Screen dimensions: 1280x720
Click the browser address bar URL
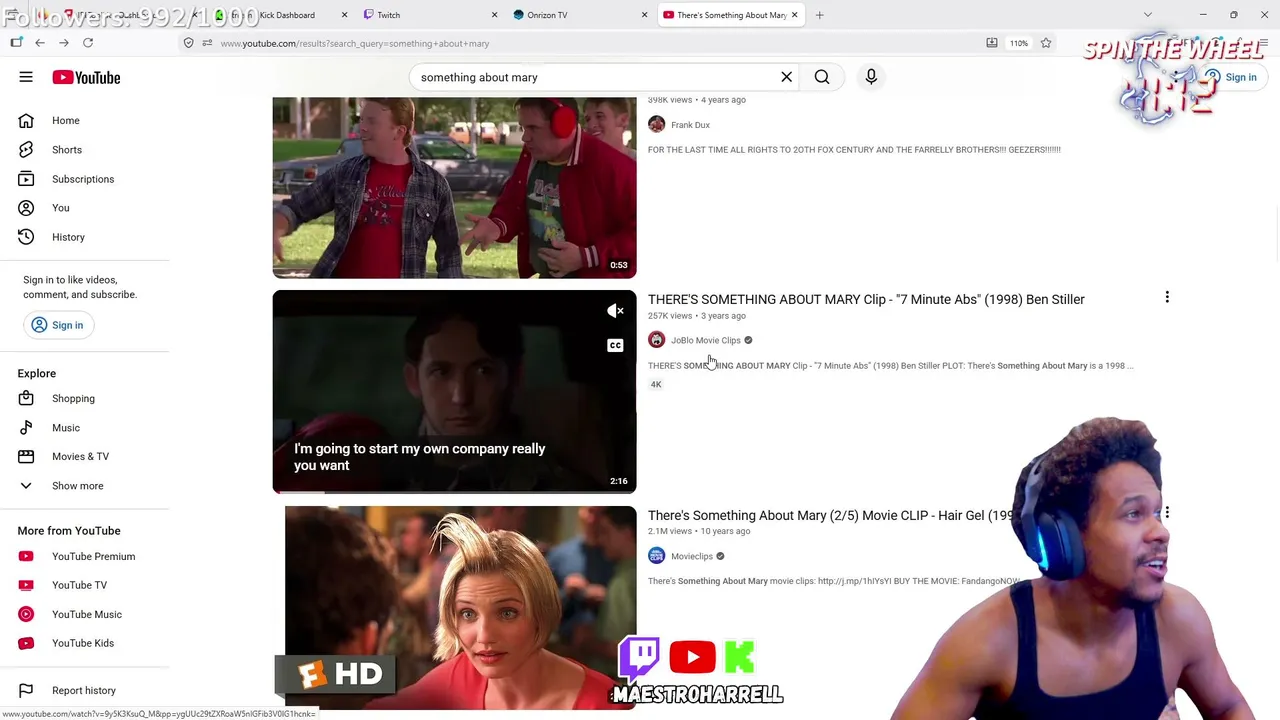tap(355, 44)
